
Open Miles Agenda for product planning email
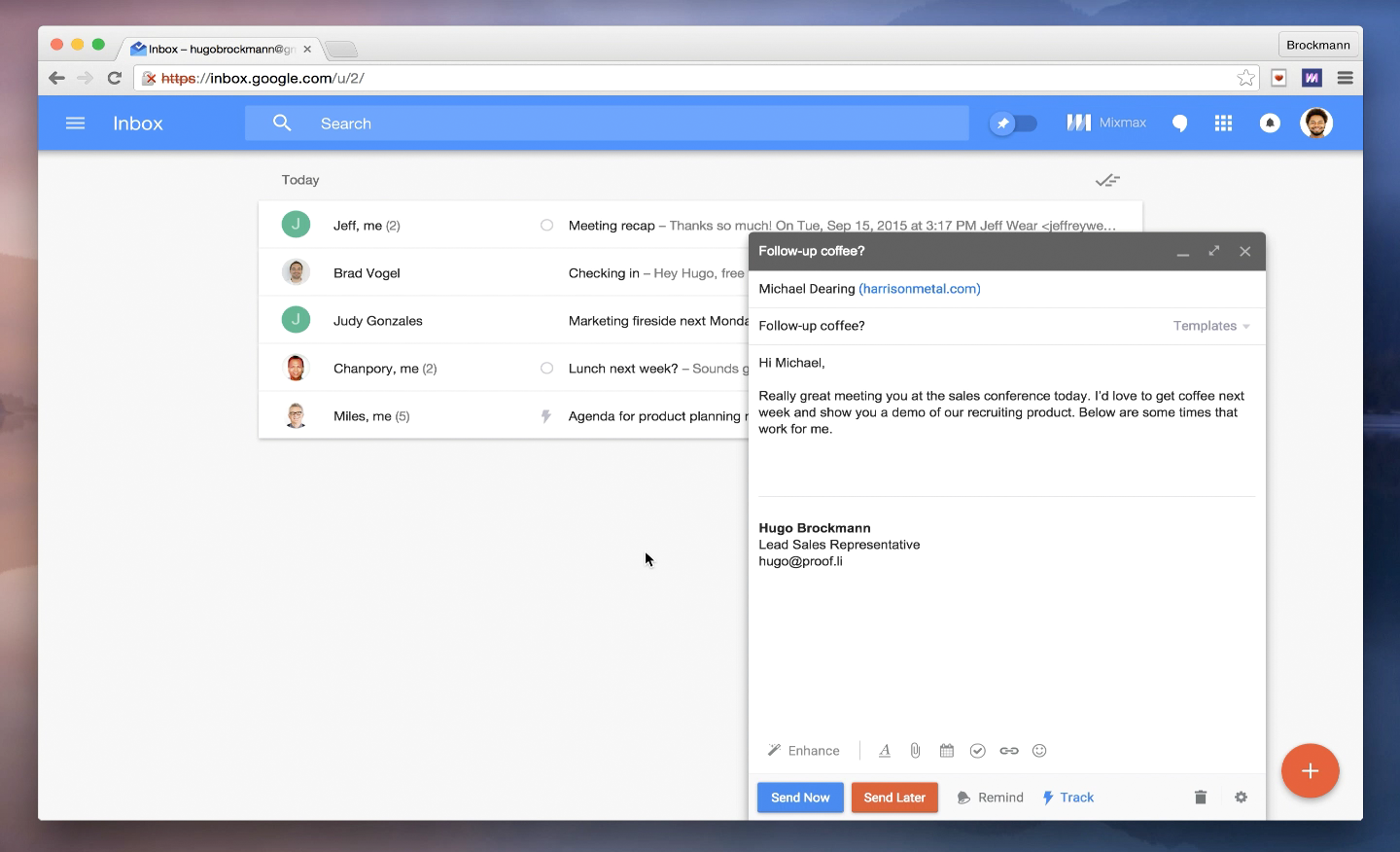504,415
